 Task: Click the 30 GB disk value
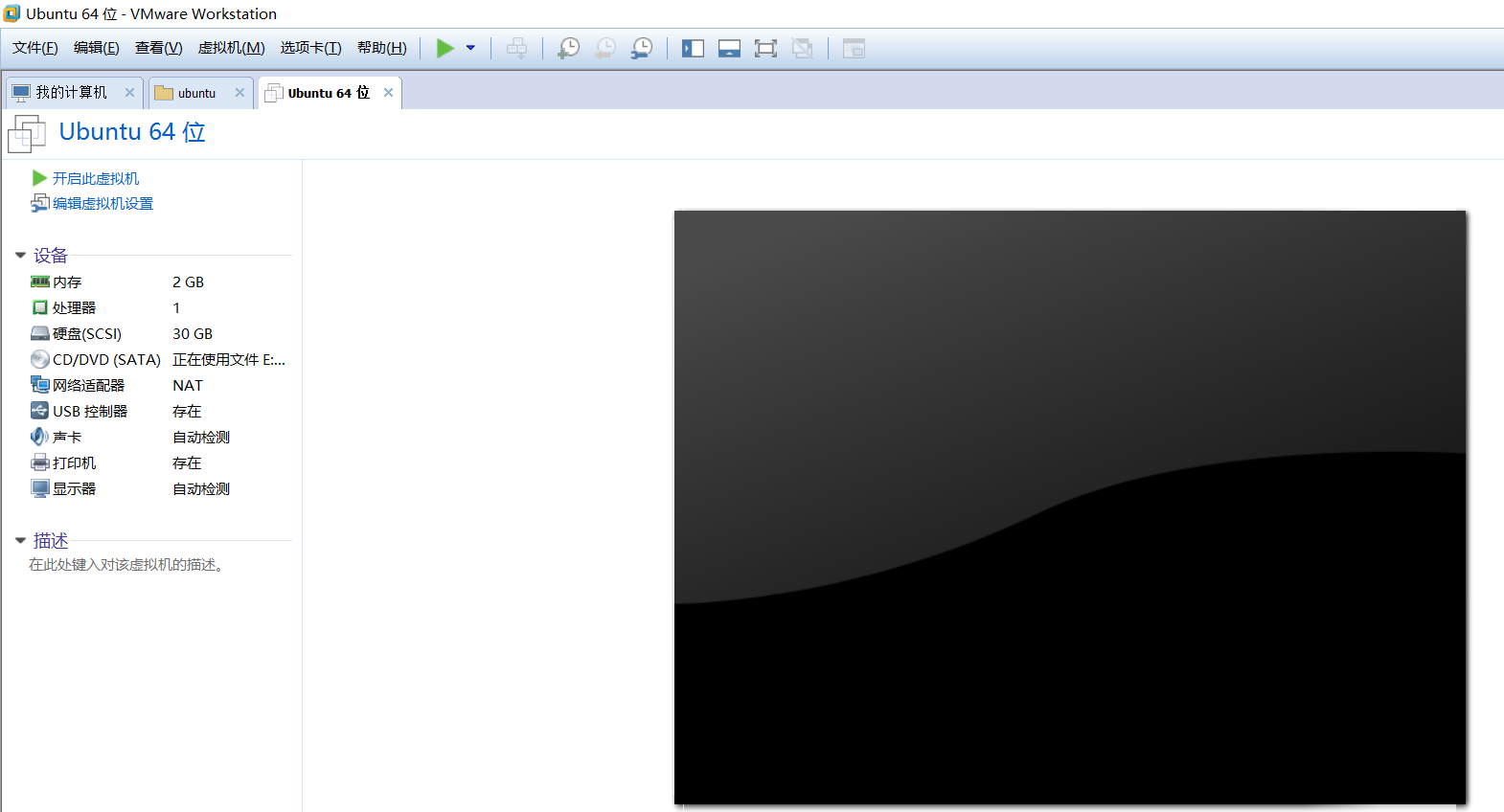[193, 333]
